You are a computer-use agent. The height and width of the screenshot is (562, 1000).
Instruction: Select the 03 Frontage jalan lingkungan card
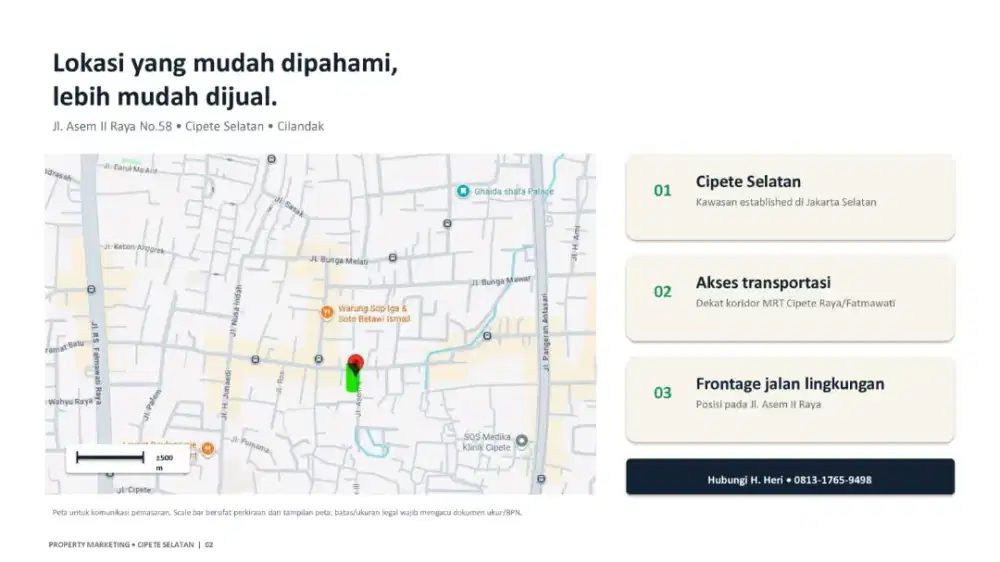(x=790, y=400)
